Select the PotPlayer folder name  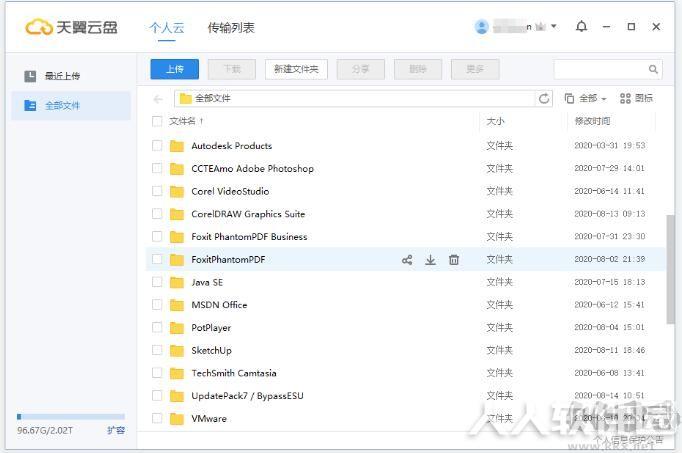pos(211,328)
